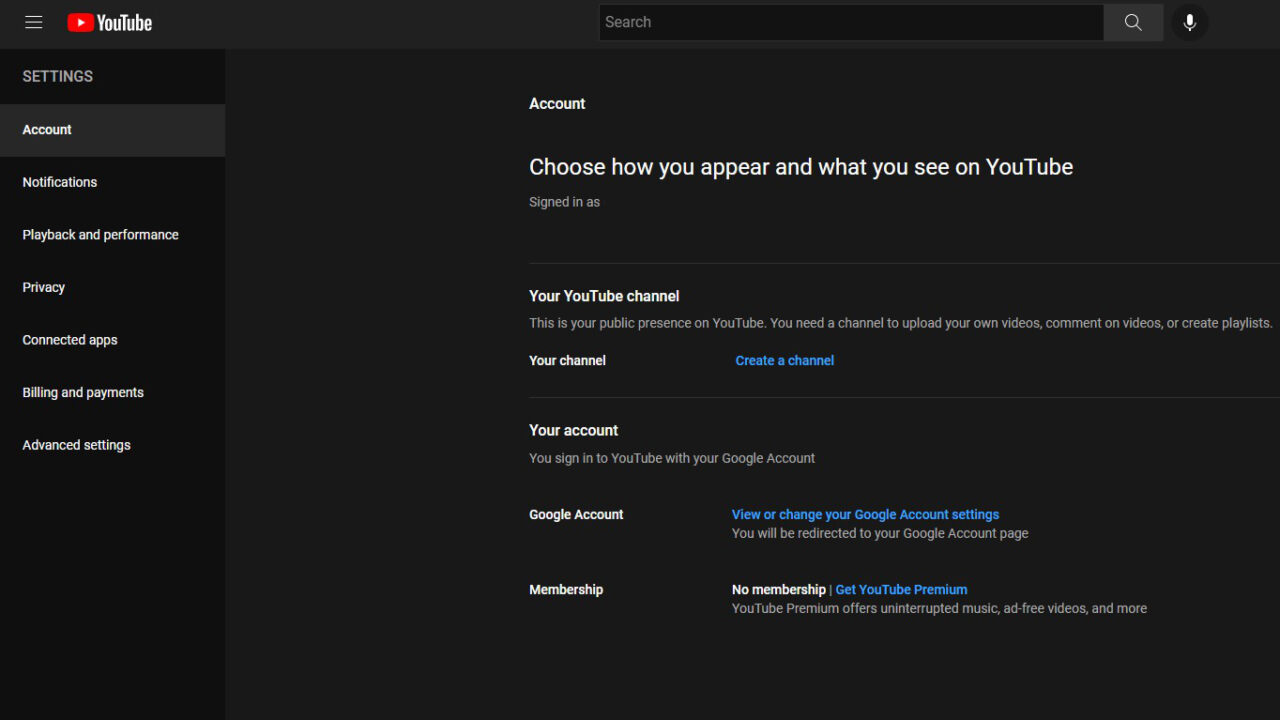Open Connected apps settings
This screenshot has height=720, width=1280.
click(69, 339)
